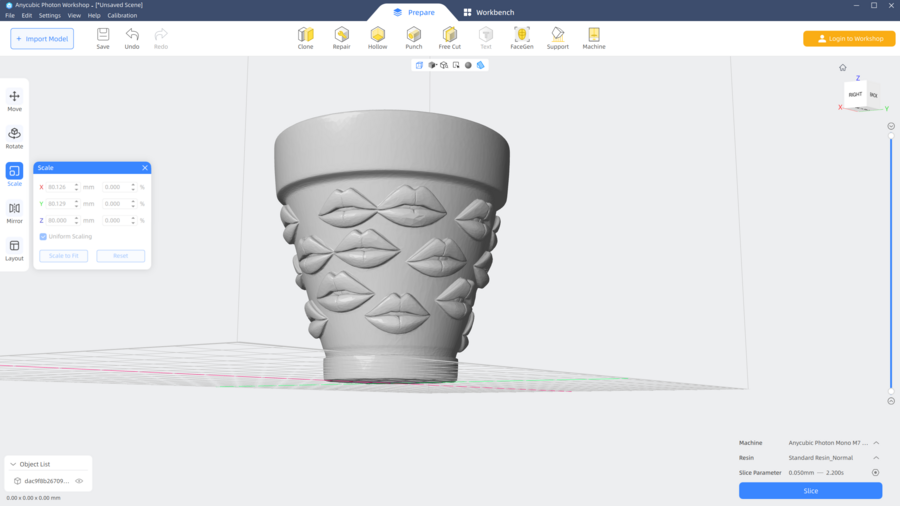
Task: Open the Support tool
Action: (558, 38)
